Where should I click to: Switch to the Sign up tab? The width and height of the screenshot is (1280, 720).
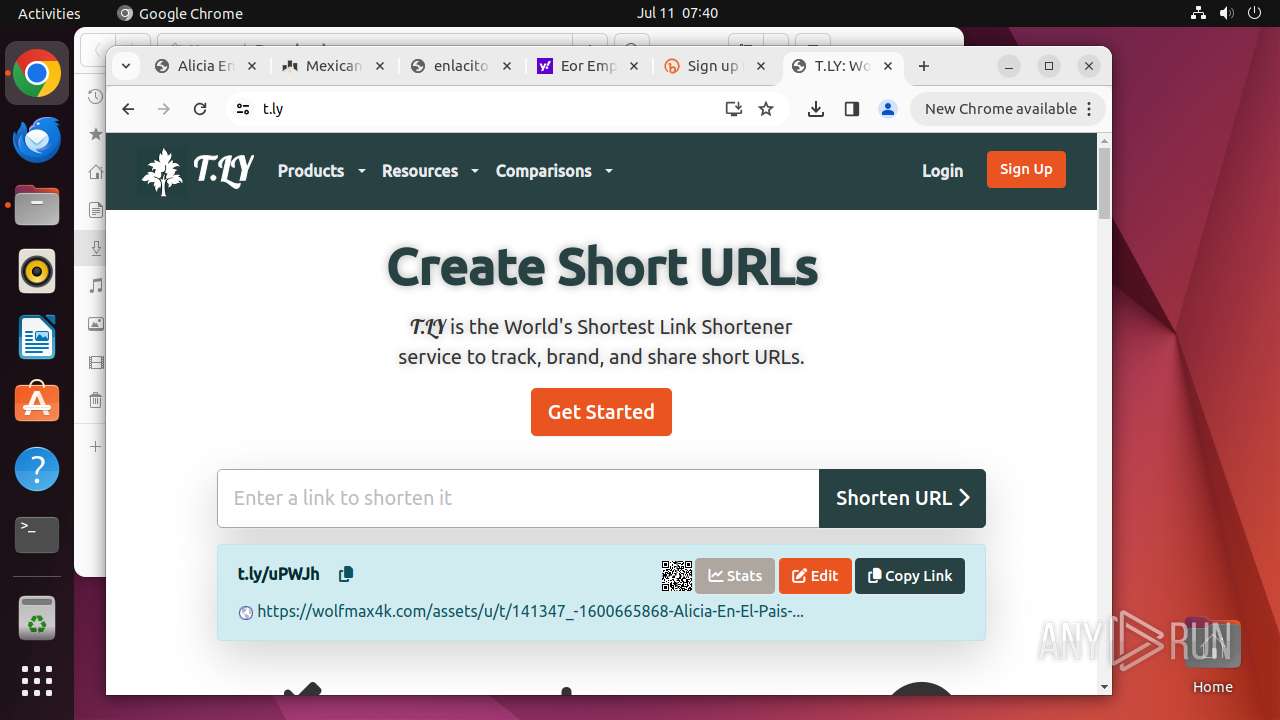713,66
